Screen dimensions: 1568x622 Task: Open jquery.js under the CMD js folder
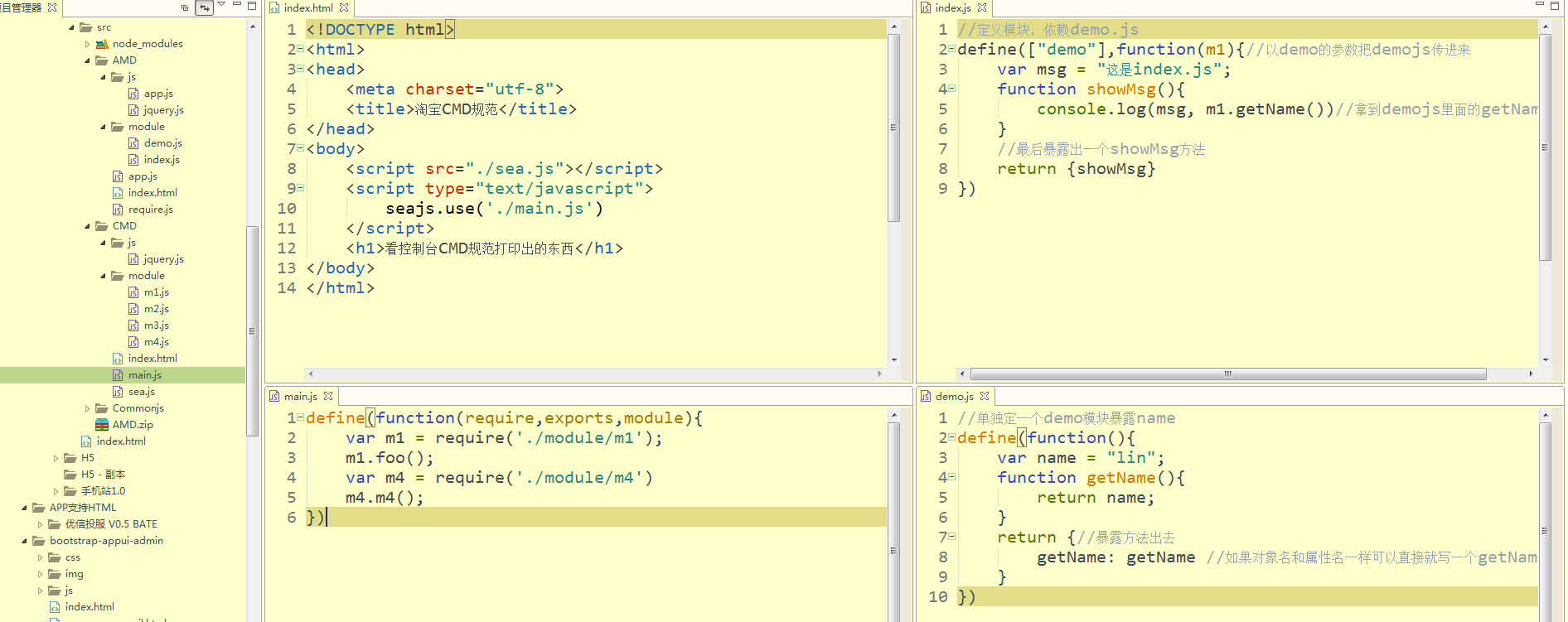(x=164, y=259)
